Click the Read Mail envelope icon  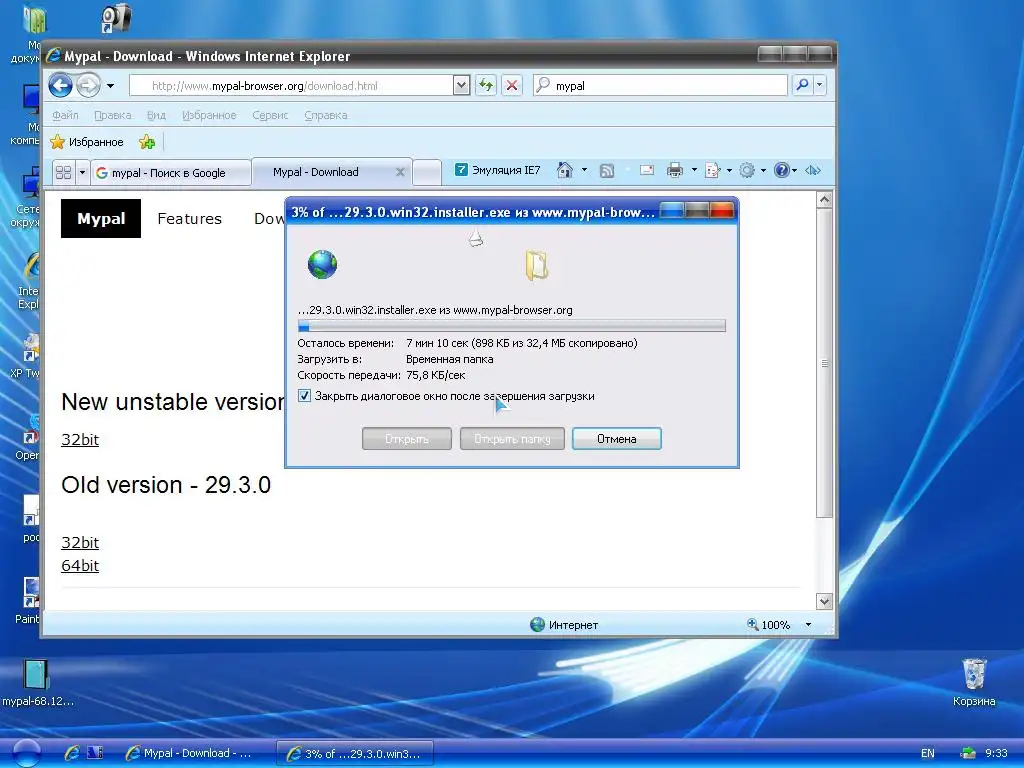647,170
